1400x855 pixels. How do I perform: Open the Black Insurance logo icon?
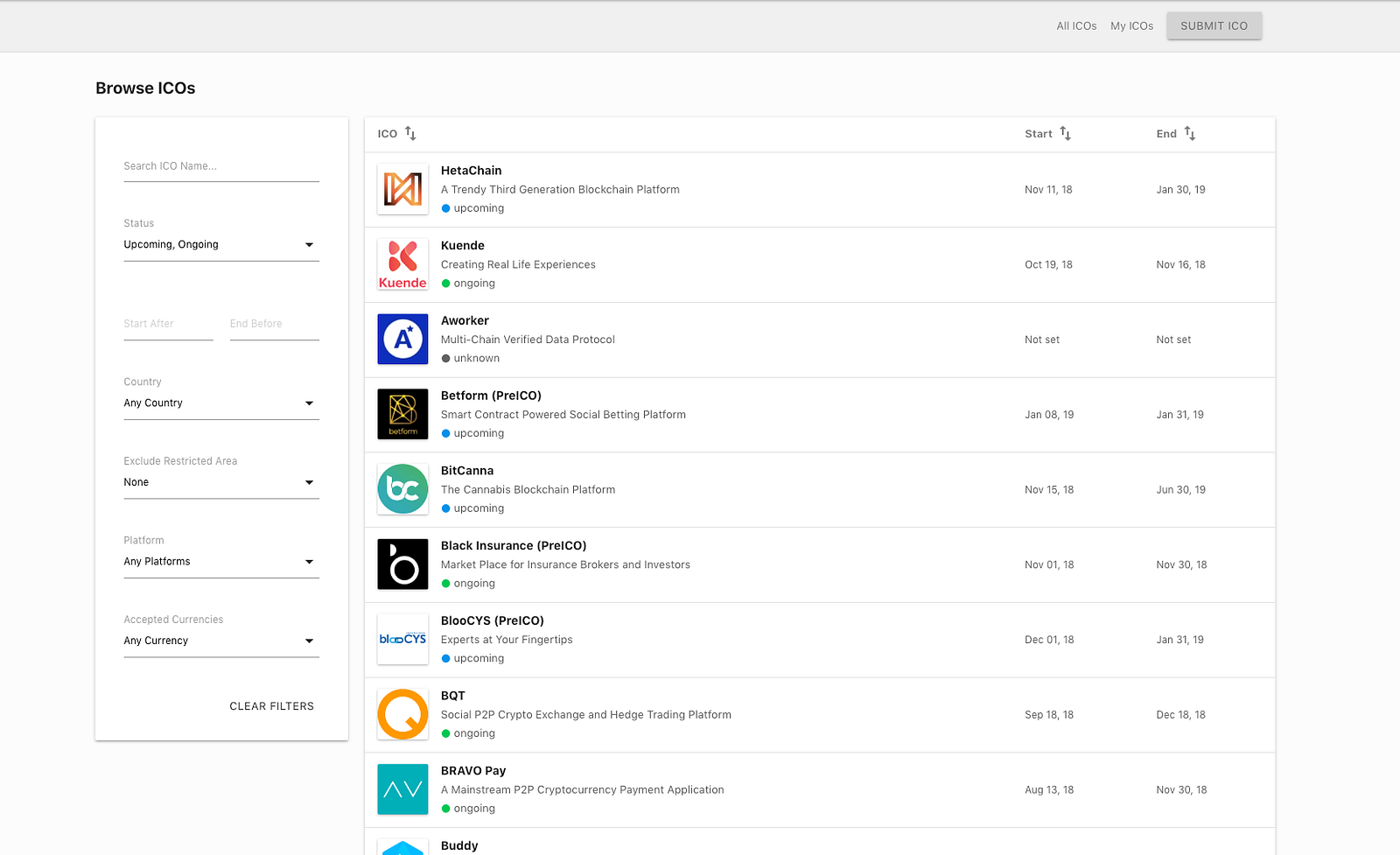(x=402, y=564)
